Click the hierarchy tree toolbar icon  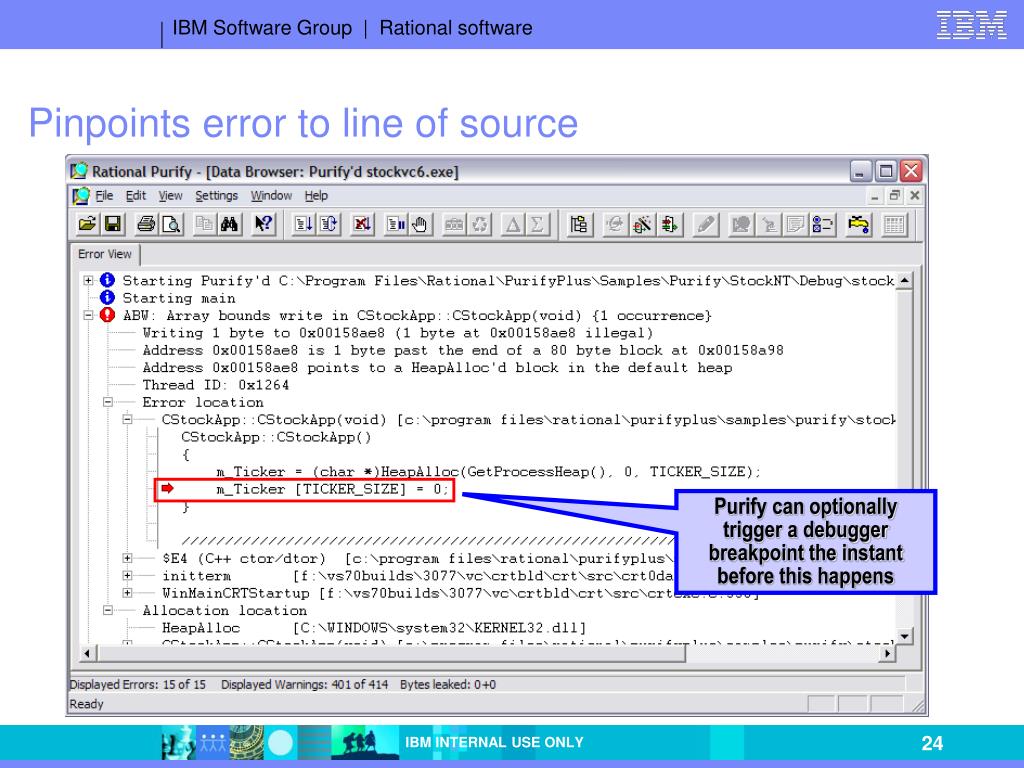(579, 225)
